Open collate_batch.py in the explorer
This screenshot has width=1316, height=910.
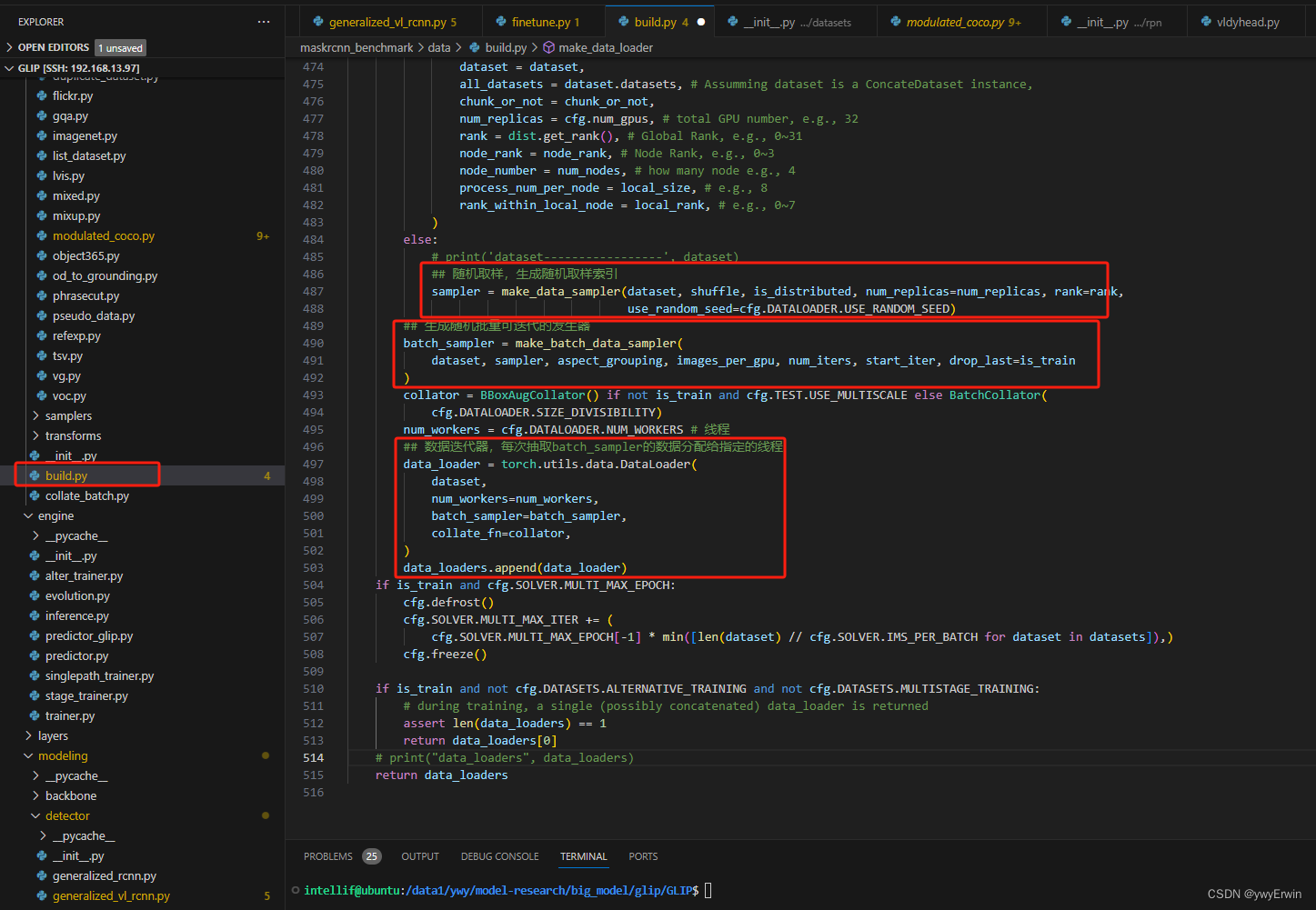coord(142,495)
